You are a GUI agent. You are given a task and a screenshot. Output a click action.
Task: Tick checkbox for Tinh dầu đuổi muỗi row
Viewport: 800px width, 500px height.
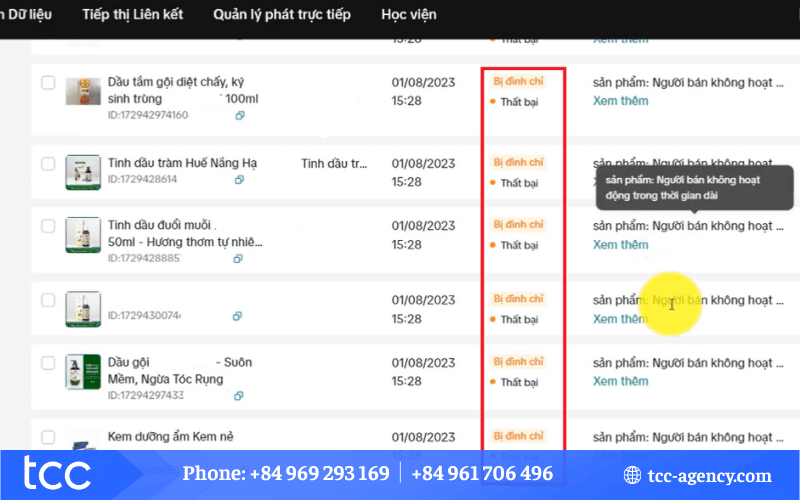(x=48, y=226)
